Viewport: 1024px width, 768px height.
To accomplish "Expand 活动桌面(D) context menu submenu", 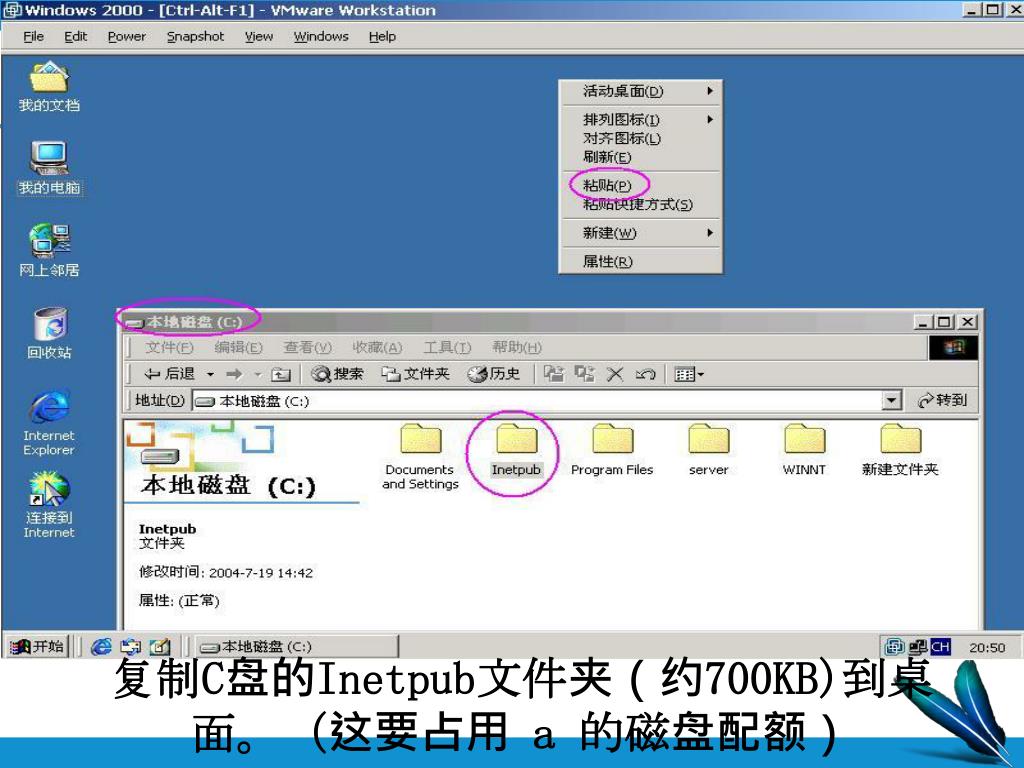I will tap(641, 91).
